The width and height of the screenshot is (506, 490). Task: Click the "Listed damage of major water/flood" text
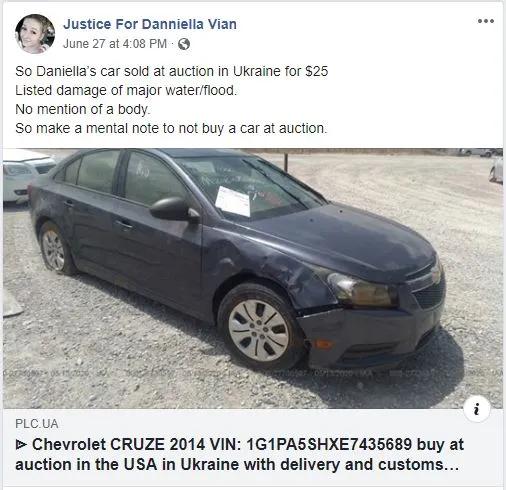pos(126,90)
